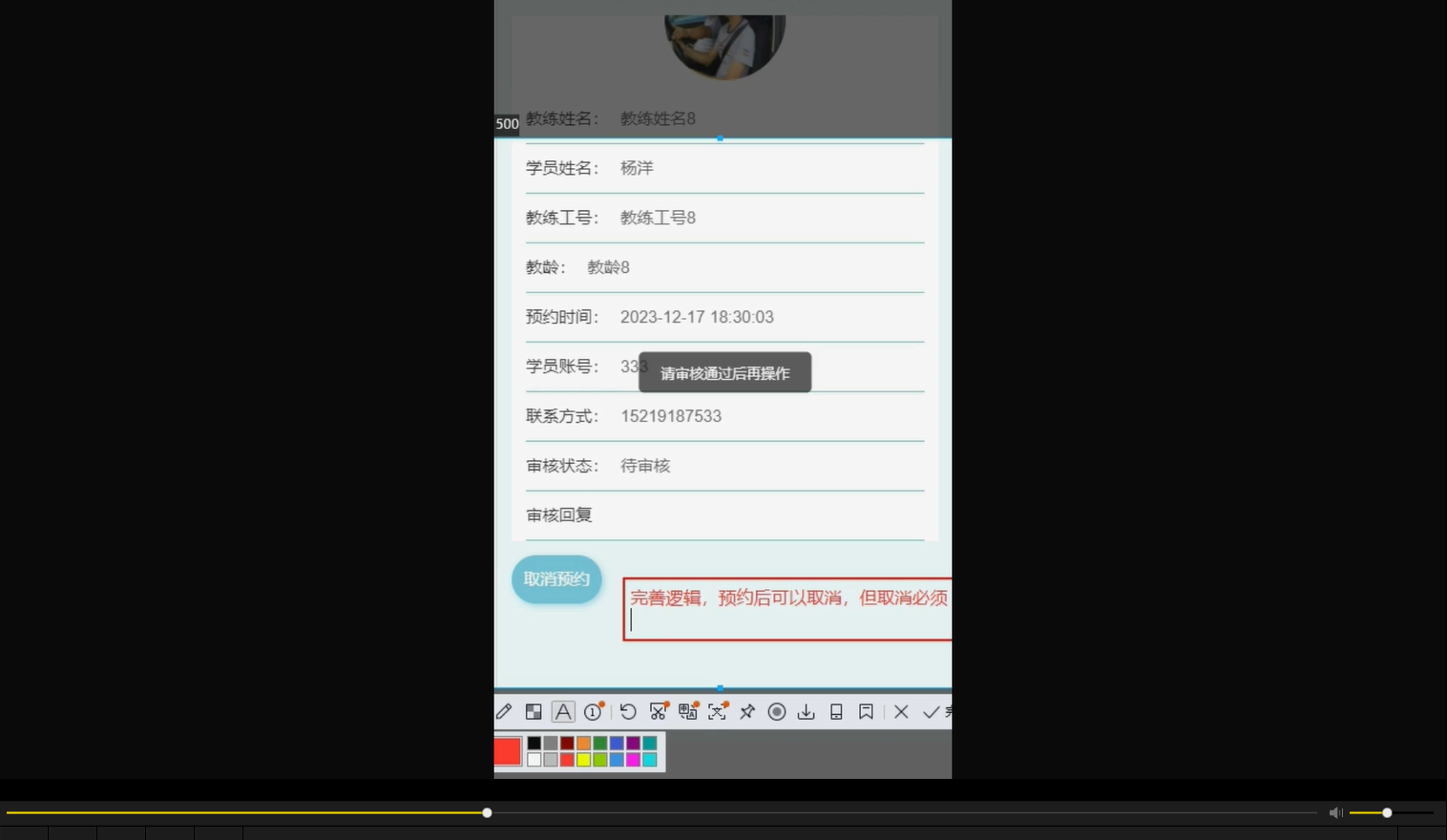Select the scissors crop tool
Viewport: 1447px width, 840px height.
[658, 711]
